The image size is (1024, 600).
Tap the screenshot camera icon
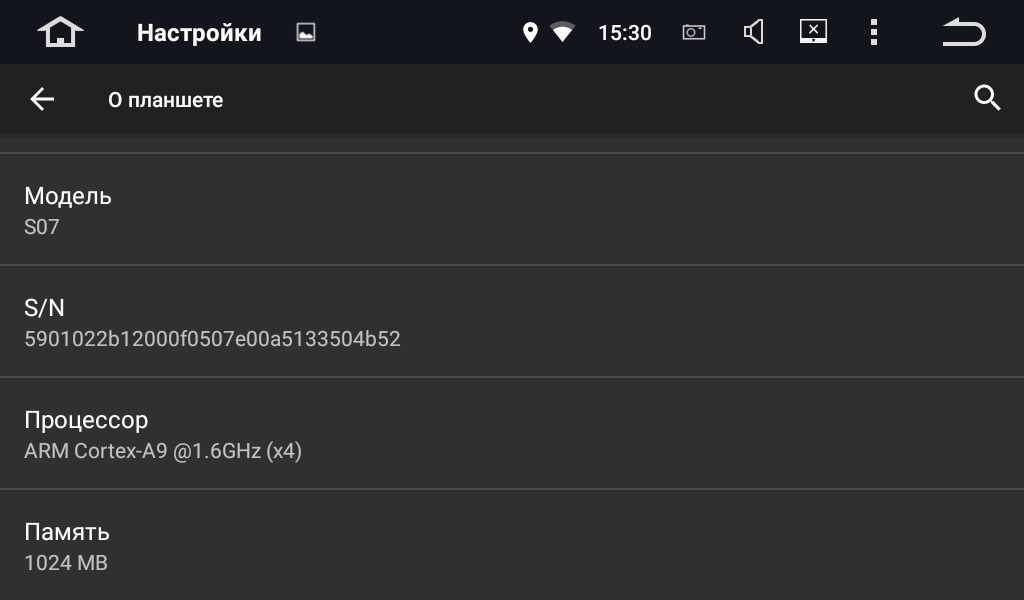[694, 32]
